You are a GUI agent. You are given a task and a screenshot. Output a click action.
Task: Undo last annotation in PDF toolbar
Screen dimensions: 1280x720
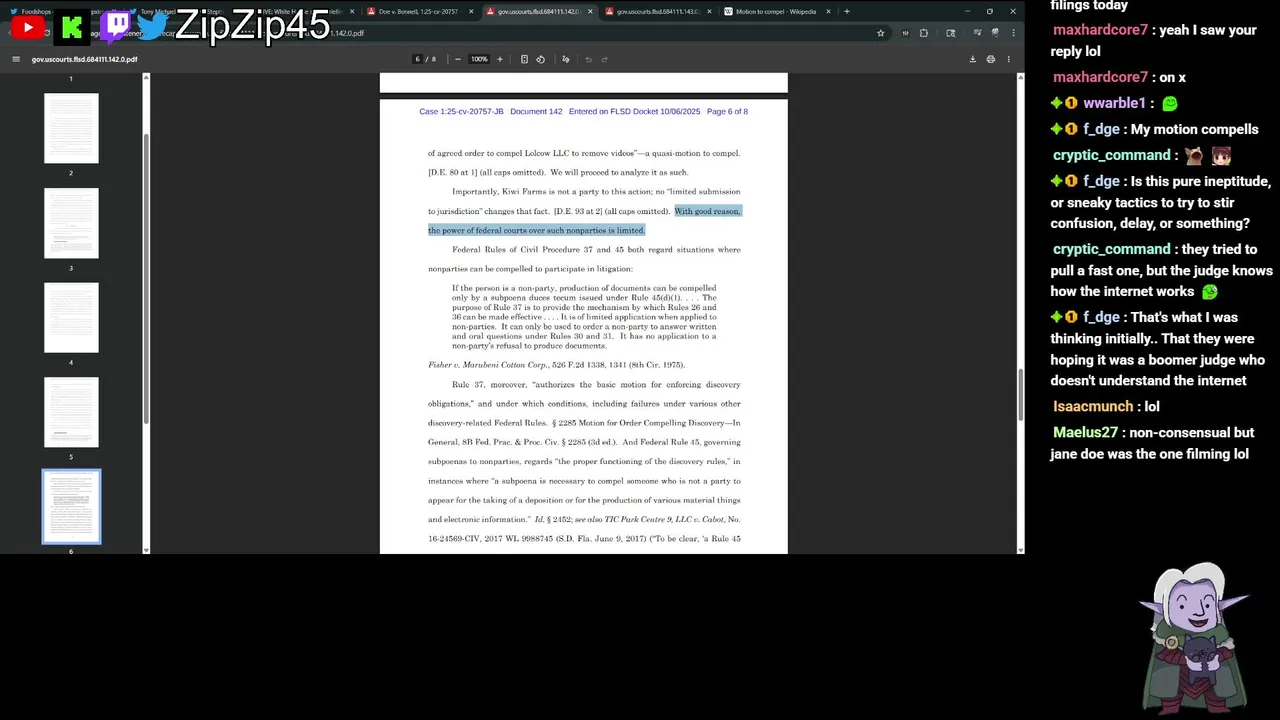click(x=588, y=59)
